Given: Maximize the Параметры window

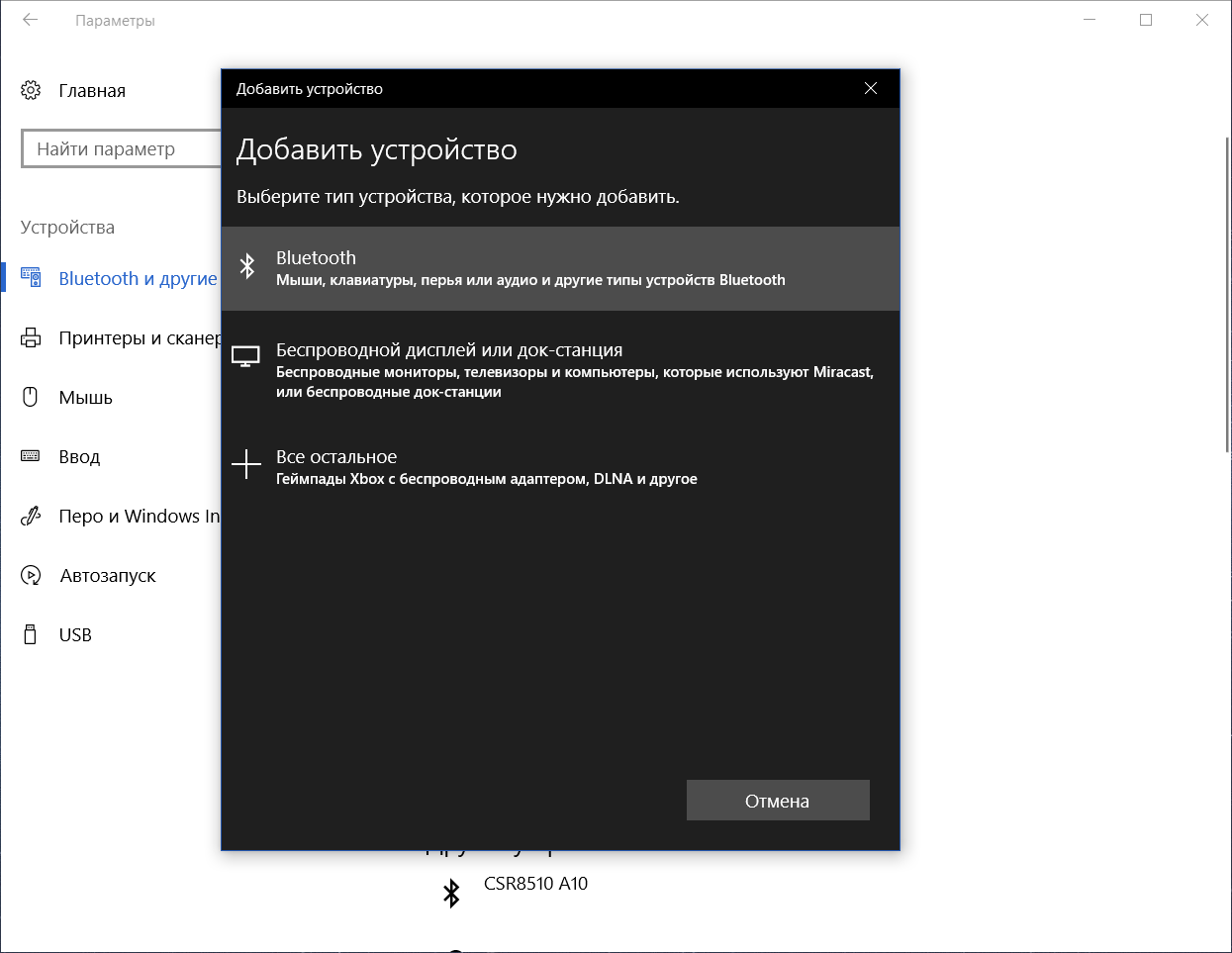Looking at the screenshot, I should [x=1146, y=20].
